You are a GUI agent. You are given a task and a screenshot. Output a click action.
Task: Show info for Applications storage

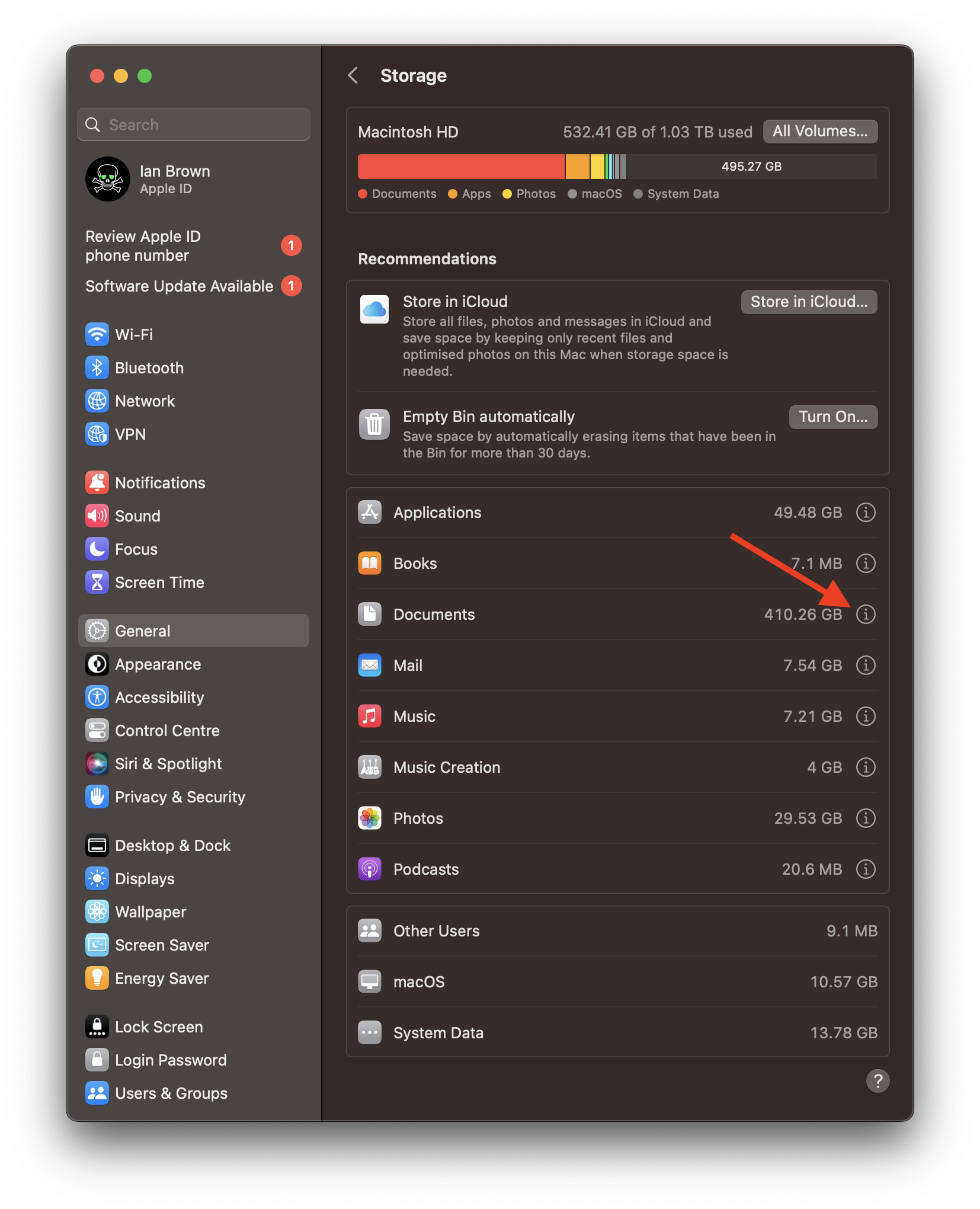point(866,513)
